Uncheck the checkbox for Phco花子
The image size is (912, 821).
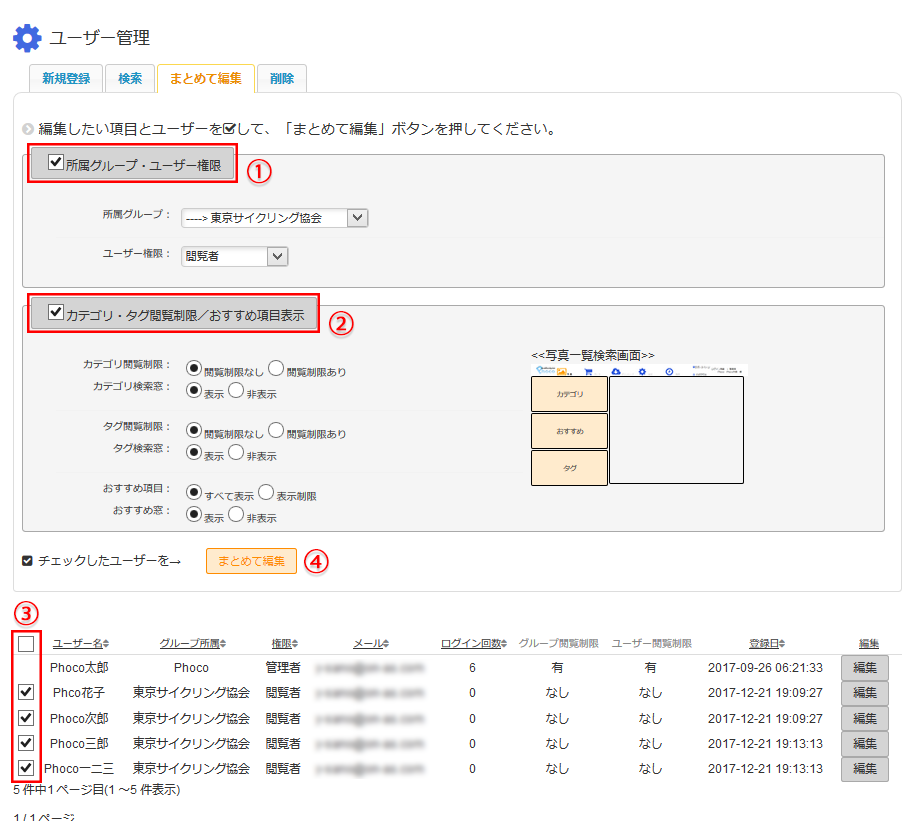click(x=26, y=692)
